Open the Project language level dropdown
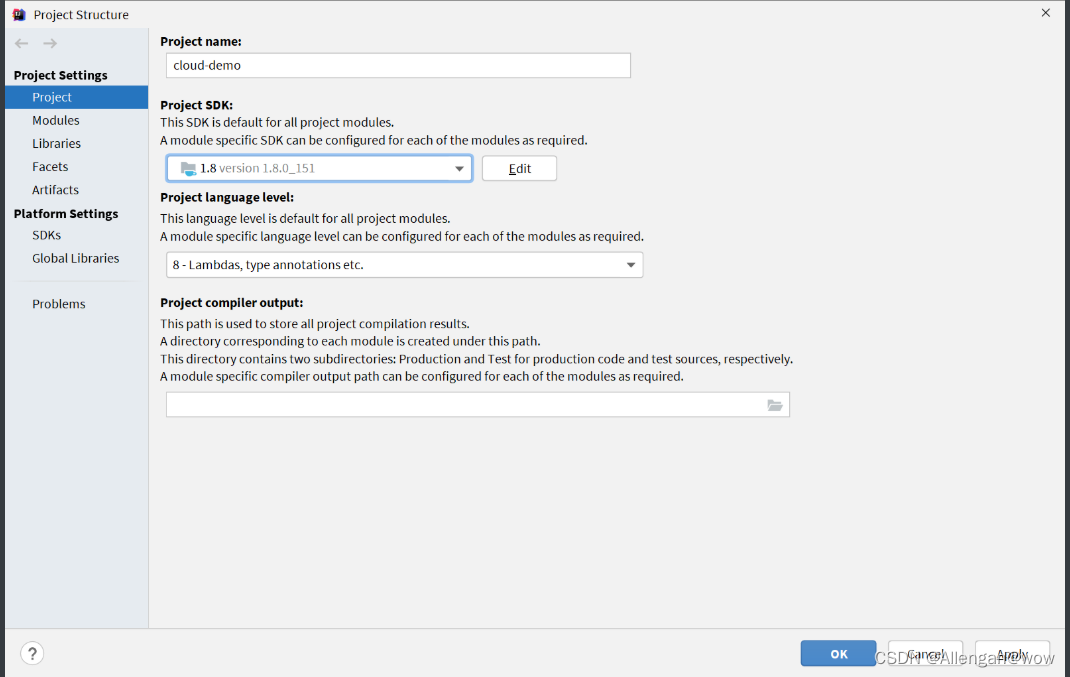 405,265
